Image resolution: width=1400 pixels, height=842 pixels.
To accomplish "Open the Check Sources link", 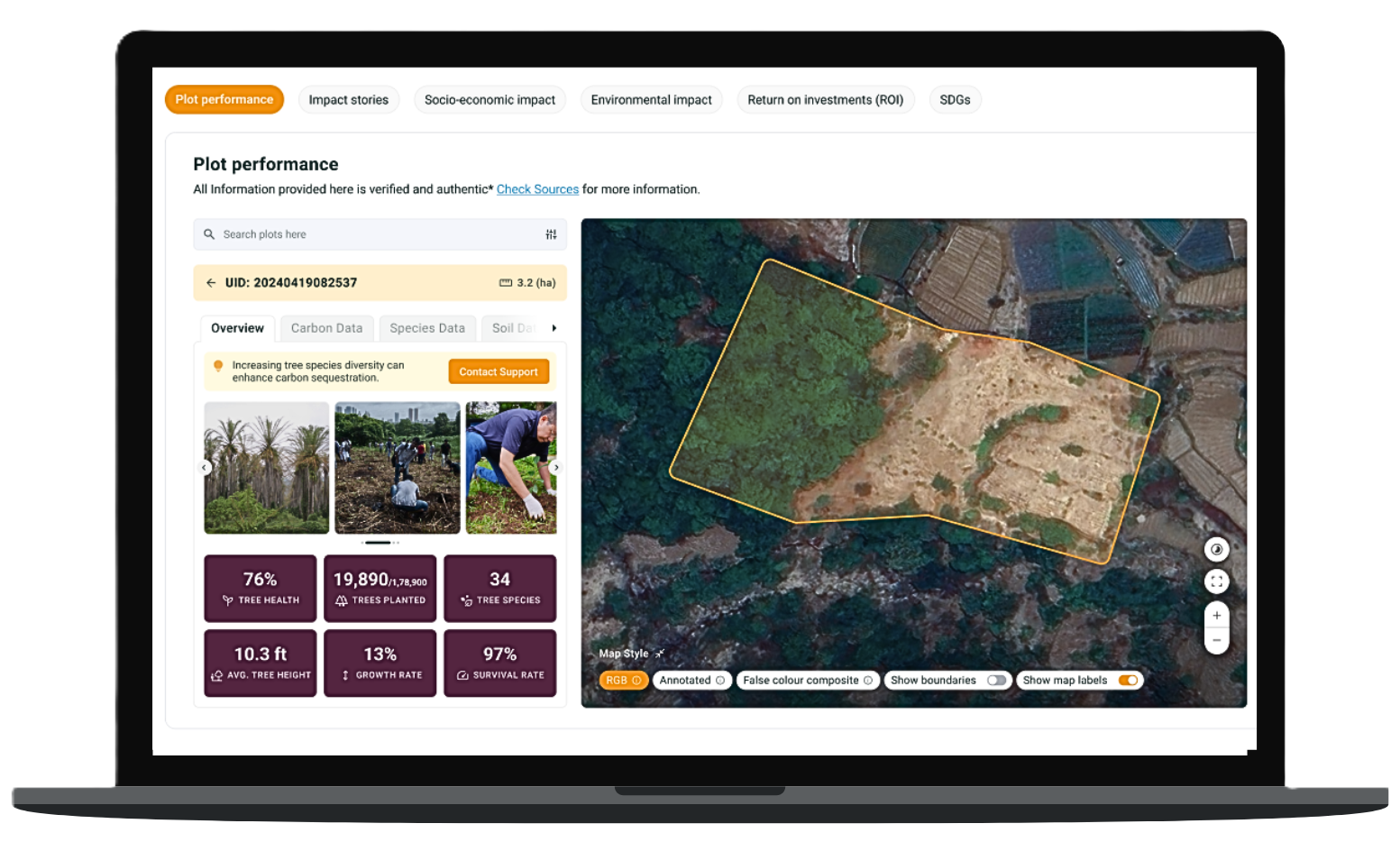I will pyautogui.click(x=537, y=189).
